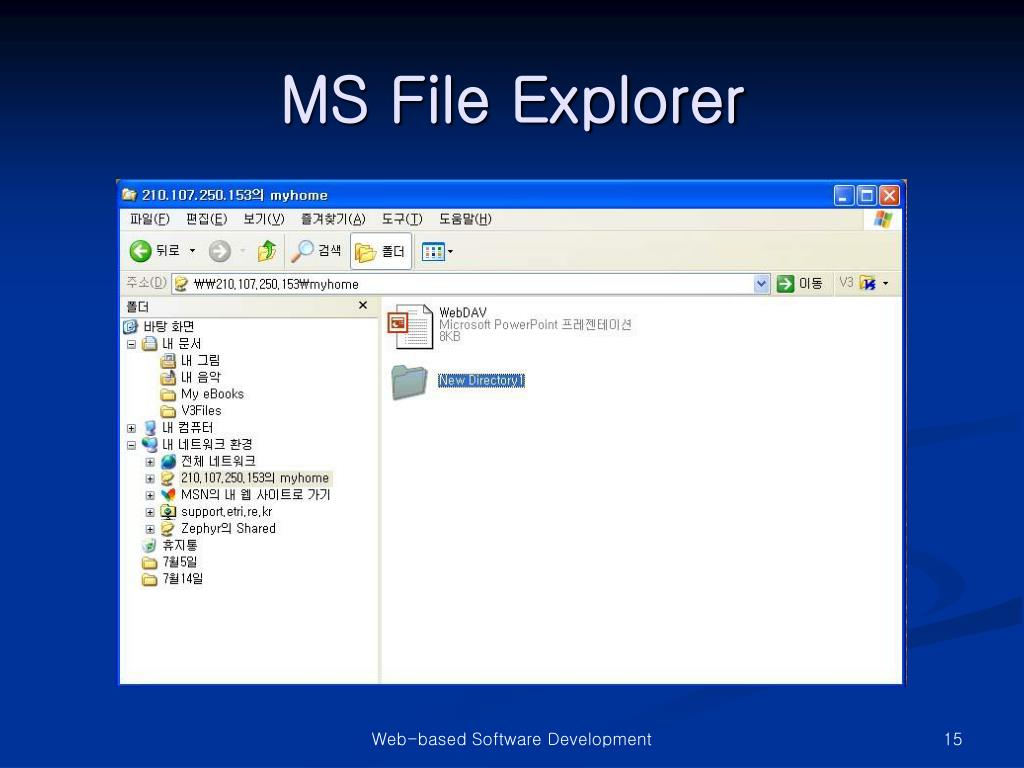Select 내 네트워크 환경 icon
This screenshot has width=1024, height=768.
150,445
